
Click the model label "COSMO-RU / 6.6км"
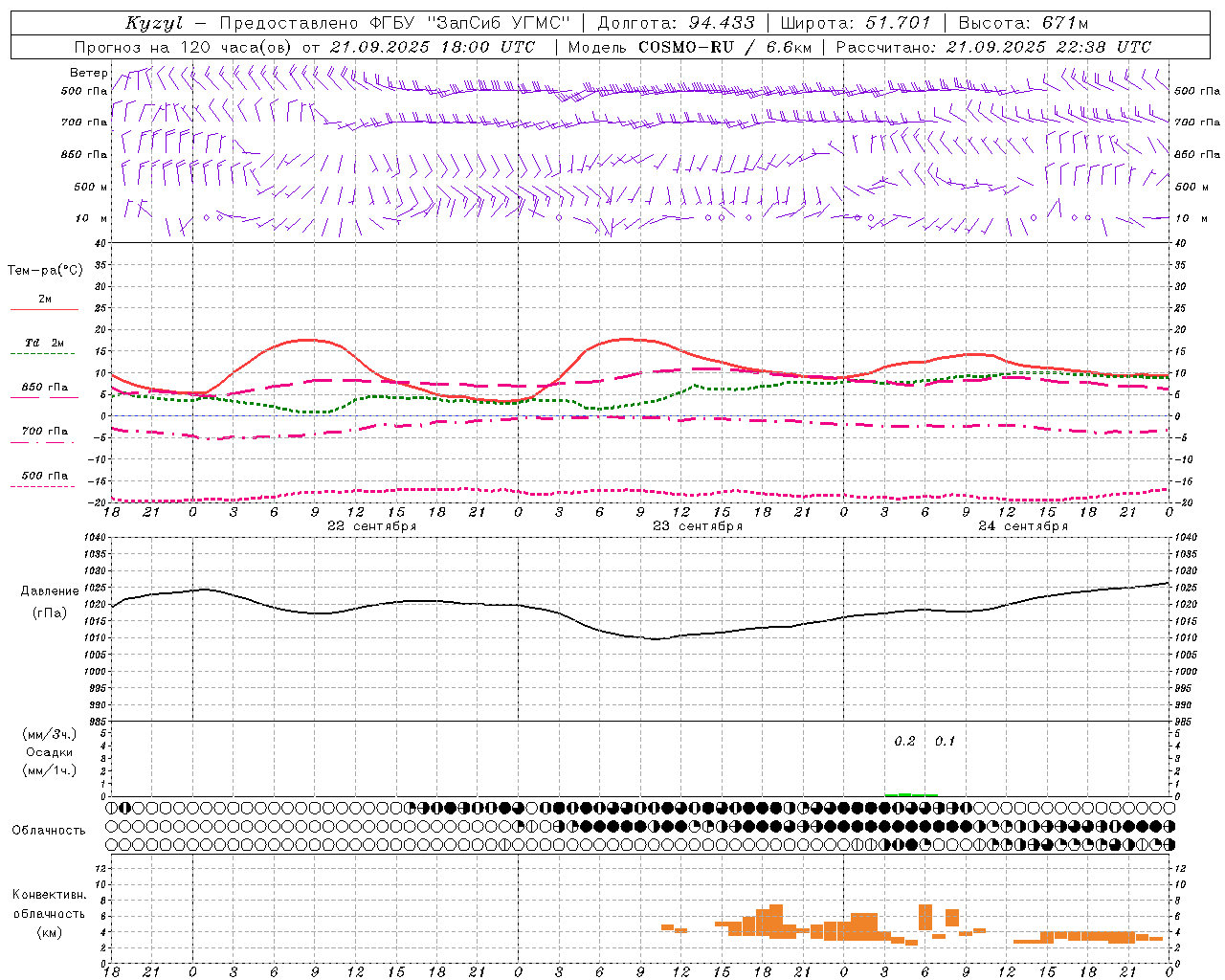pos(725,47)
